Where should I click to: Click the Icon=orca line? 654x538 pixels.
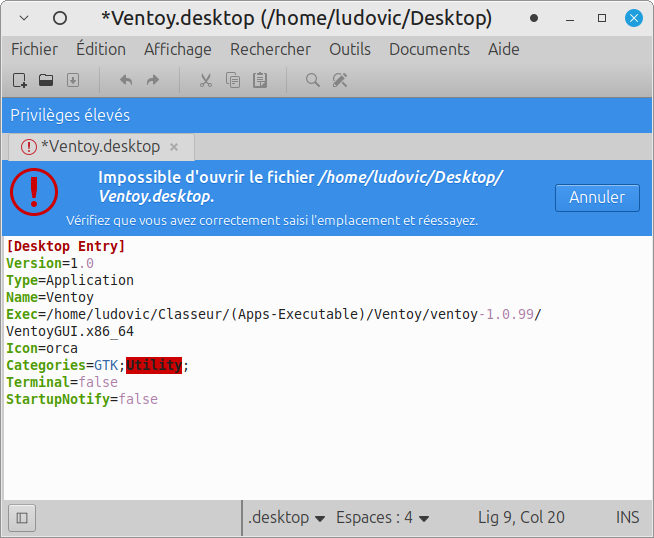point(42,348)
